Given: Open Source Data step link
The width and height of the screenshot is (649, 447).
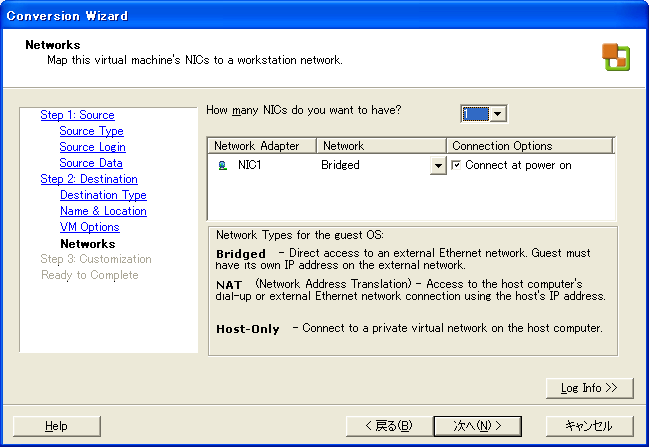Looking at the screenshot, I should tap(91, 163).
